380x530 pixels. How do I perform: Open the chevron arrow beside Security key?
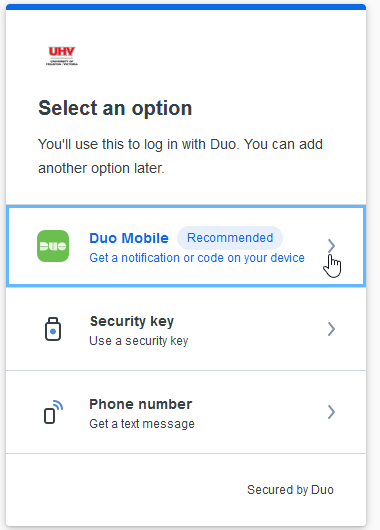pyautogui.click(x=331, y=329)
